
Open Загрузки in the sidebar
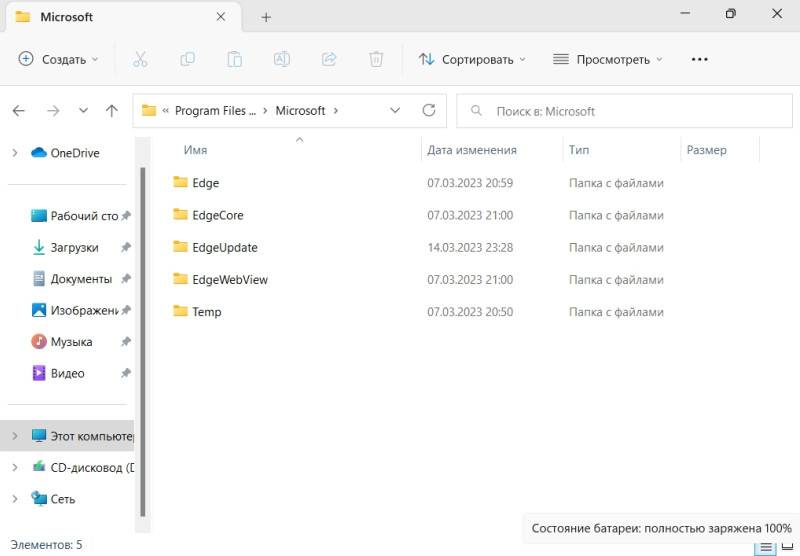click(x=74, y=248)
